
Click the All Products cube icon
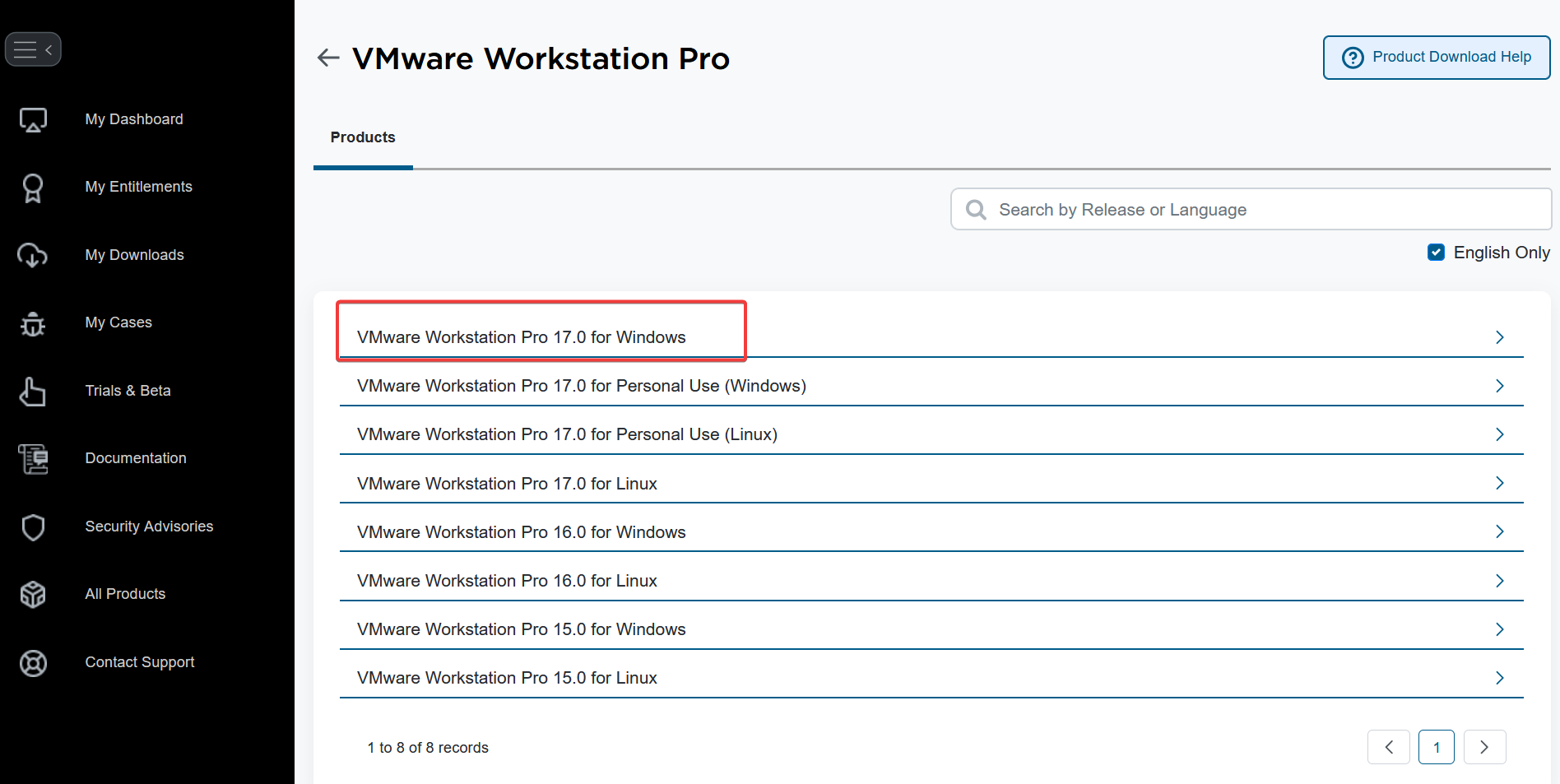click(33, 595)
